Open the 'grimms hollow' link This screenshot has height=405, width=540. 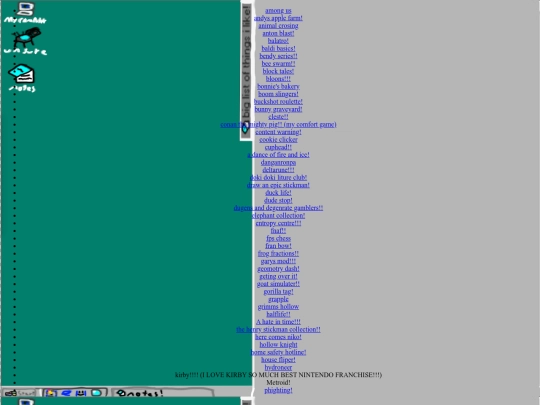pyautogui.click(x=278, y=307)
